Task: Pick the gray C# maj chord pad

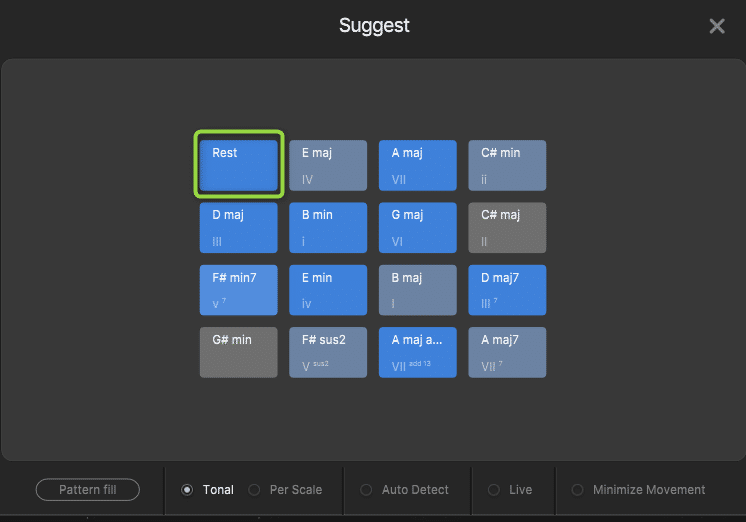Action: (x=507, y=227)
